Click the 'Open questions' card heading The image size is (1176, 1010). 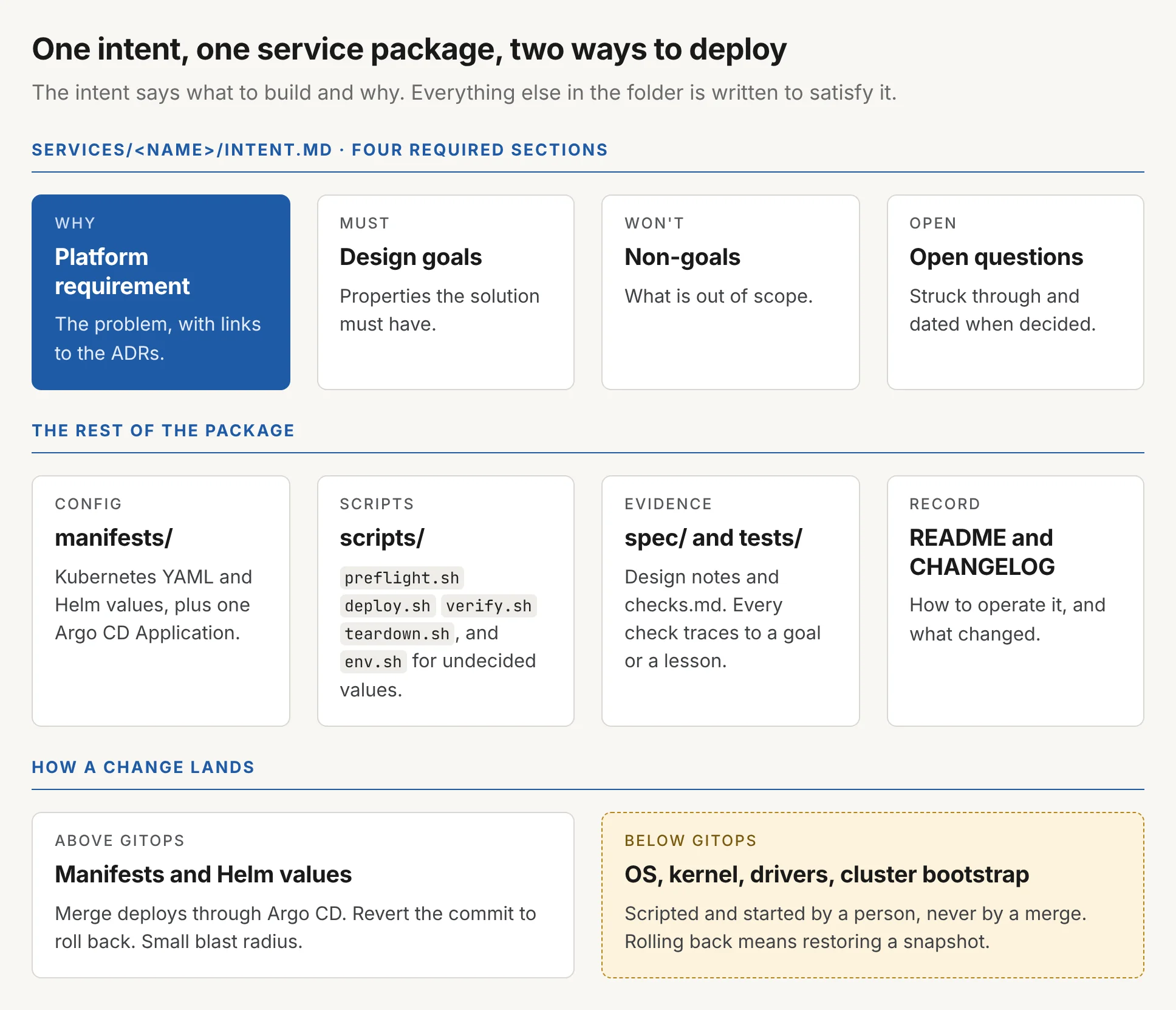click(996, 257)
